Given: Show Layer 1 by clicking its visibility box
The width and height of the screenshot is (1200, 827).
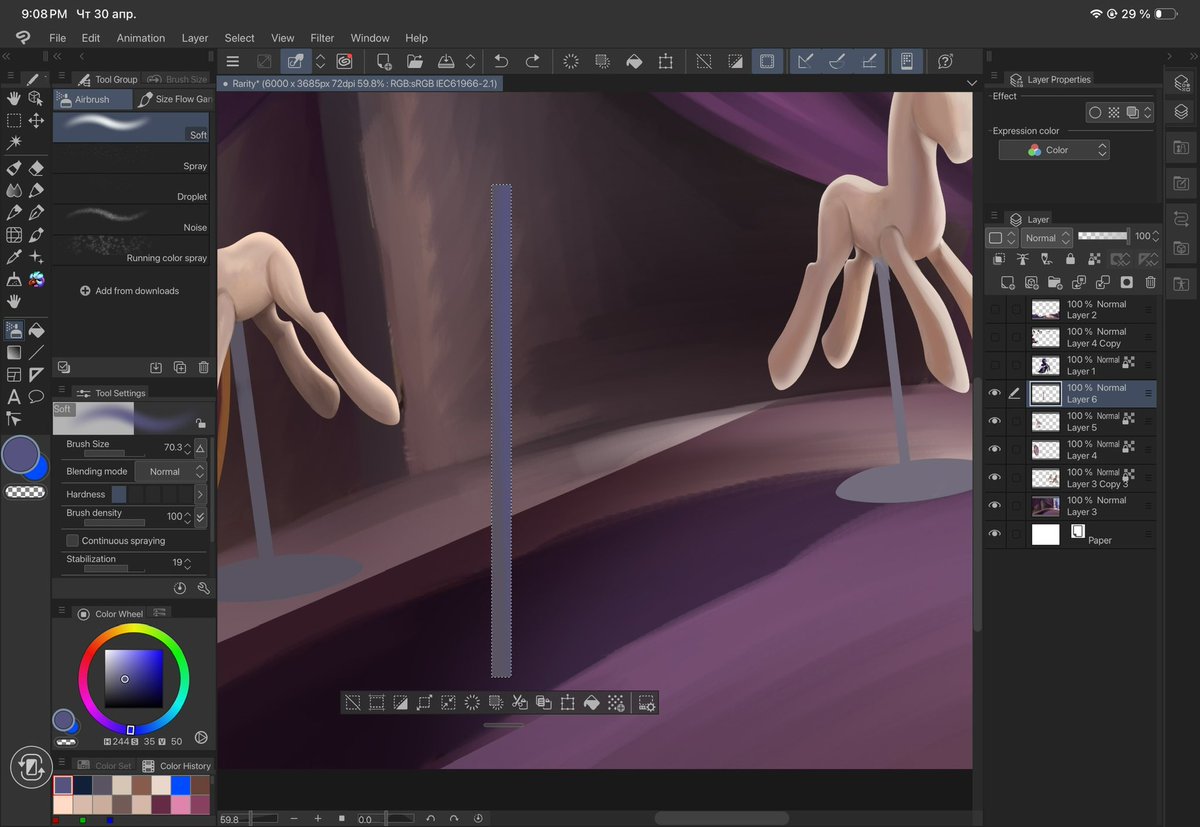Looking at the screenshot, I should (x=994, y=366).
